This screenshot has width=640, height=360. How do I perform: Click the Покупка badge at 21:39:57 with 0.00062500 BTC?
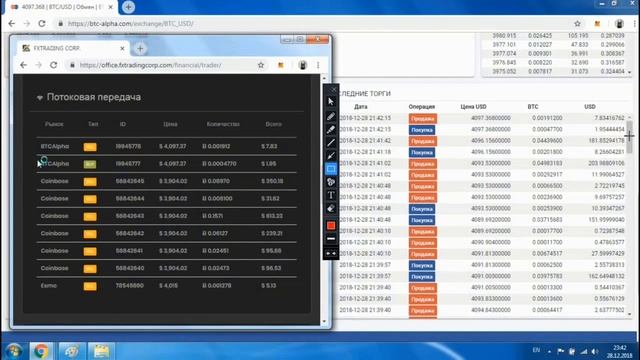click(422, 265)
